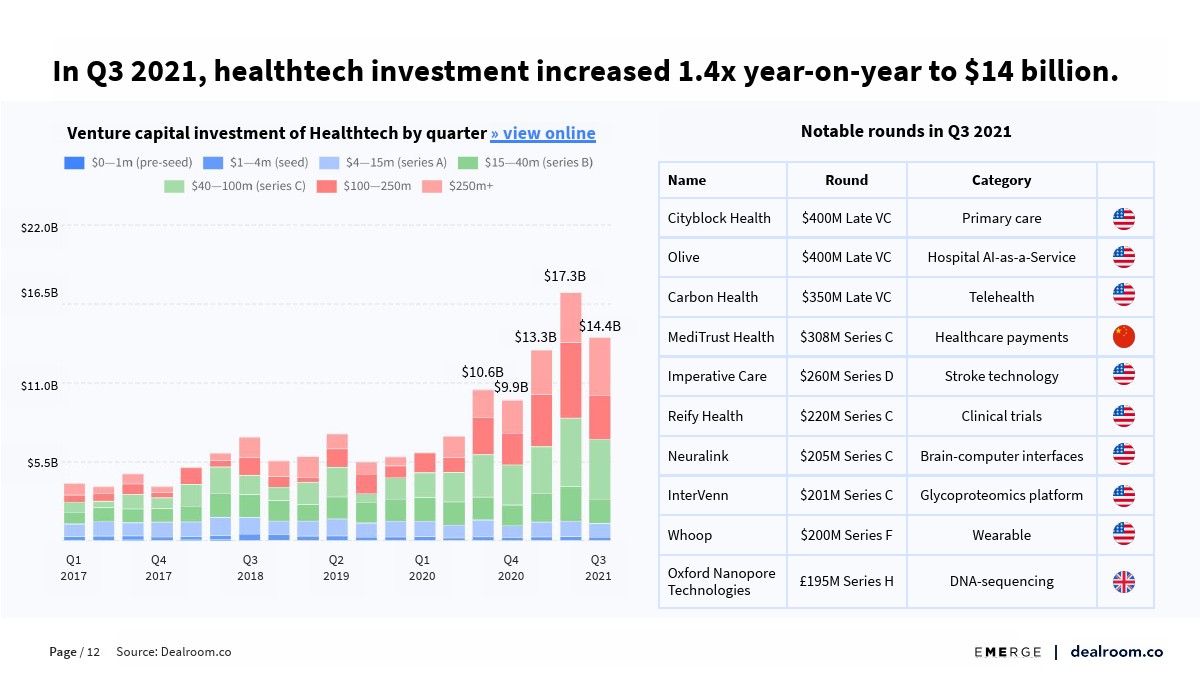Click the dealroom.co logo in the footer
1200x675 pixels.
tap(1116, 652)
